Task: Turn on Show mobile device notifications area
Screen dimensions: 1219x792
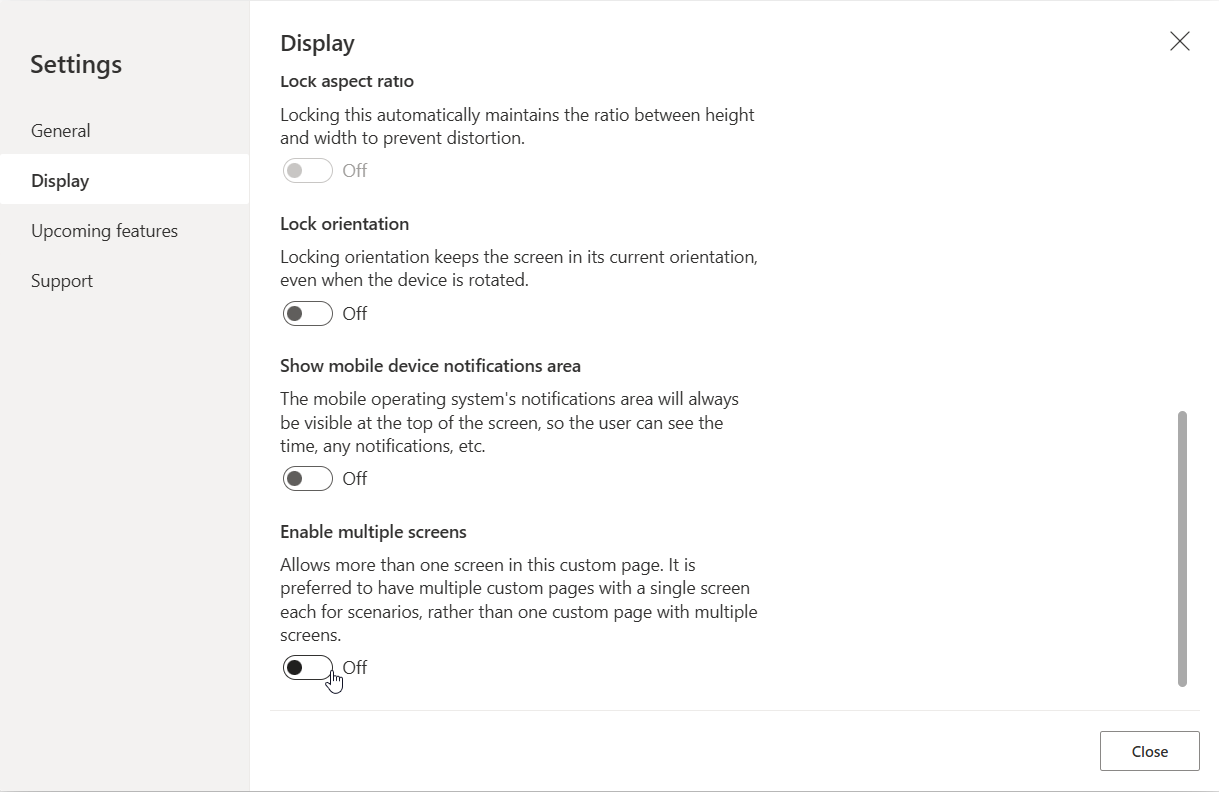Action: (308, 478)
